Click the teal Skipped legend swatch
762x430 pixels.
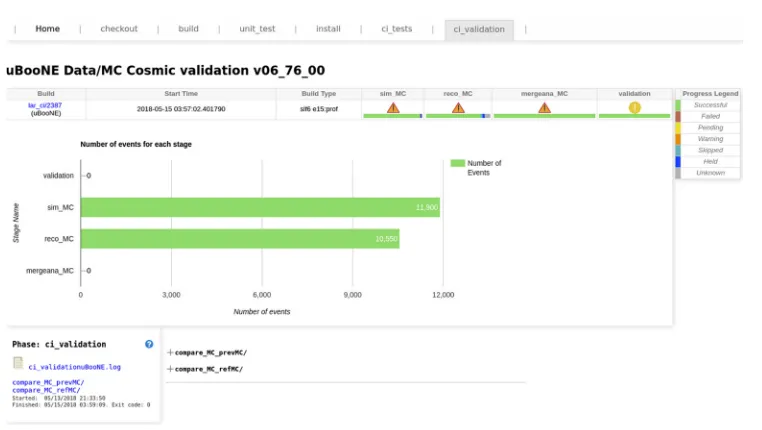coord(678,150)
